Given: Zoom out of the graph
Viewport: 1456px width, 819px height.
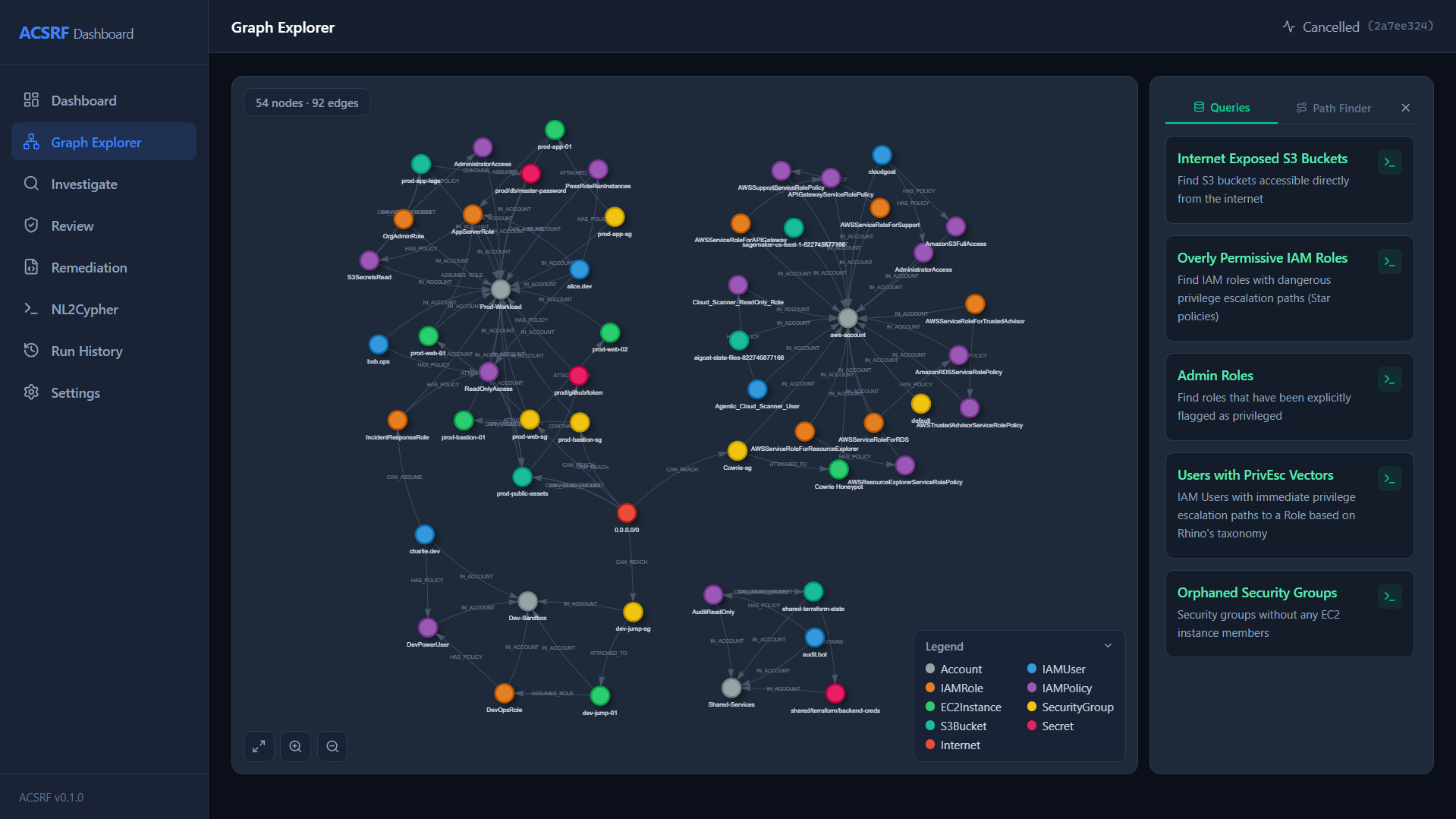Looking at the screenshot, I should (332, 747).
